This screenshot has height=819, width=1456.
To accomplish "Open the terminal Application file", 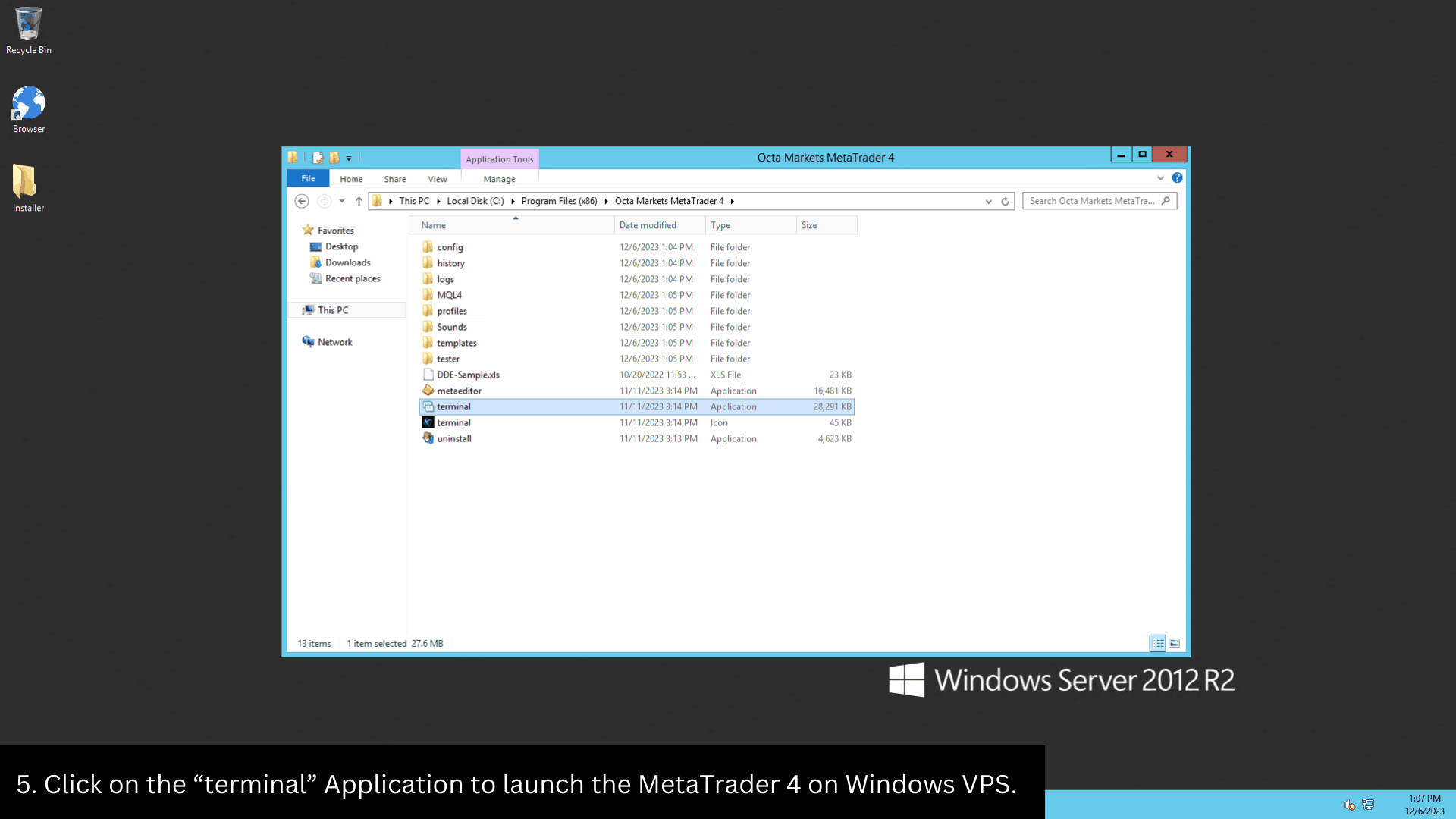I will tap(453, 407).
